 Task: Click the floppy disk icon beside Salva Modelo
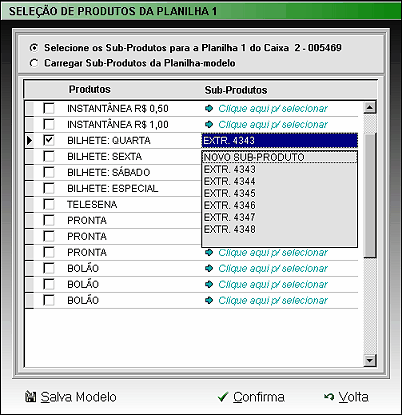pos(30,397)
